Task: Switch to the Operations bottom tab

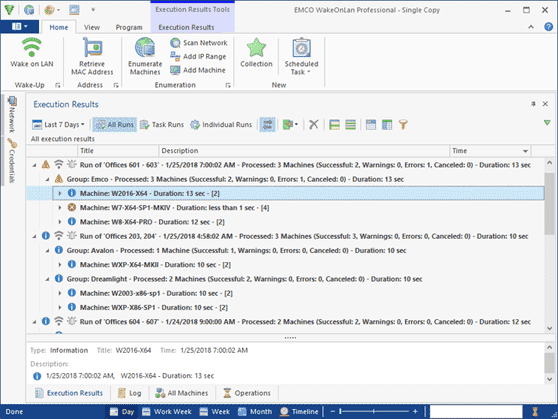Action: click(x=247, y=393)
